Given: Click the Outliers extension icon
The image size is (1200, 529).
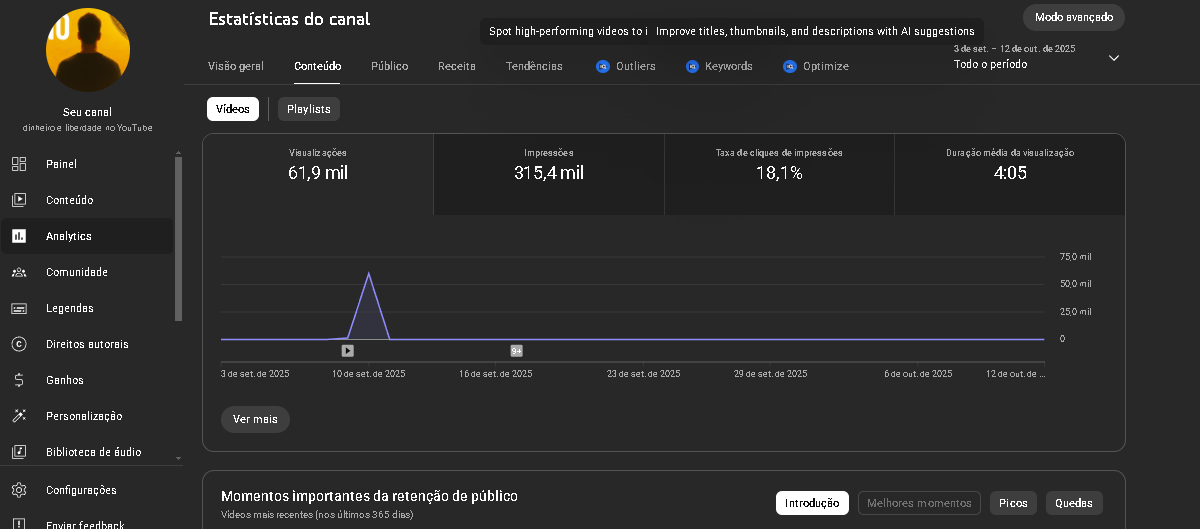Looking at the screenshot, I should pyautogui.click(x=603, y=66).
